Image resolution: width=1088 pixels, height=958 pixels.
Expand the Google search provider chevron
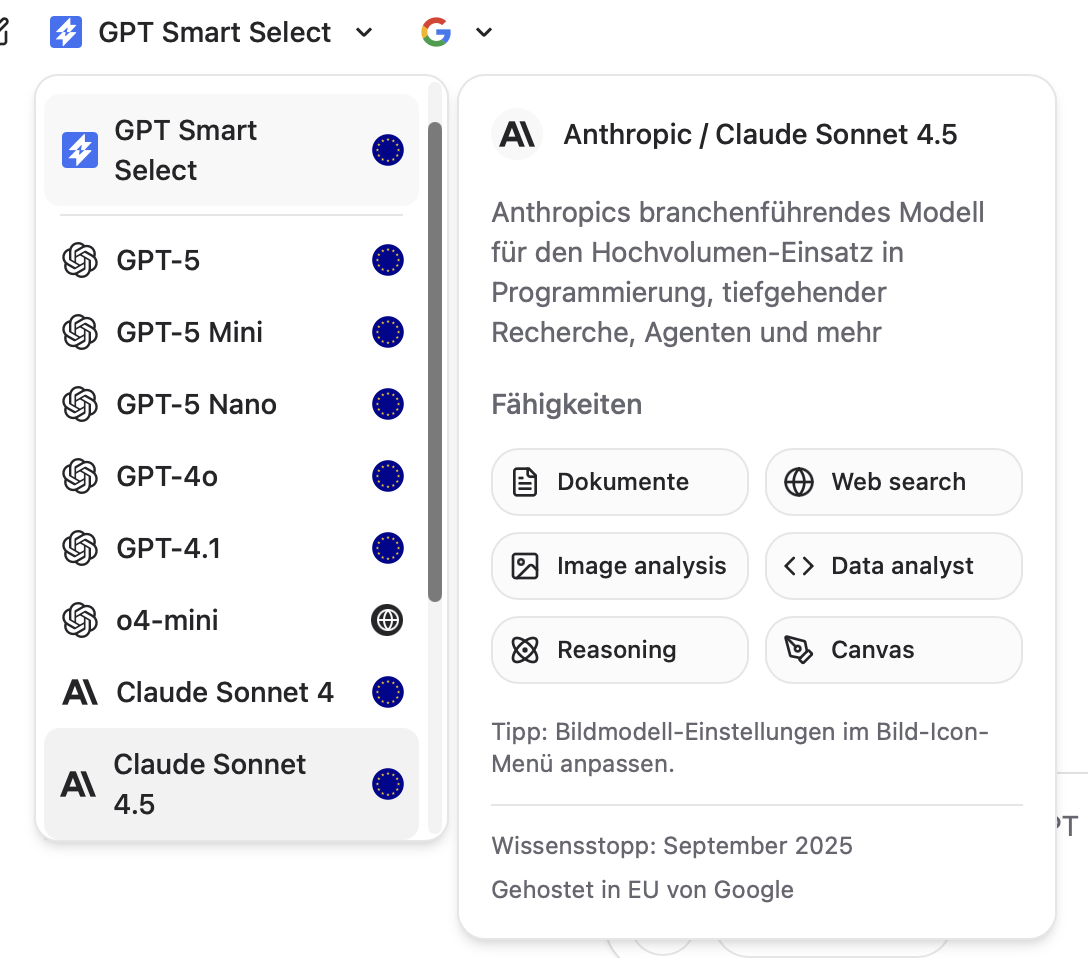click(484, 32)
